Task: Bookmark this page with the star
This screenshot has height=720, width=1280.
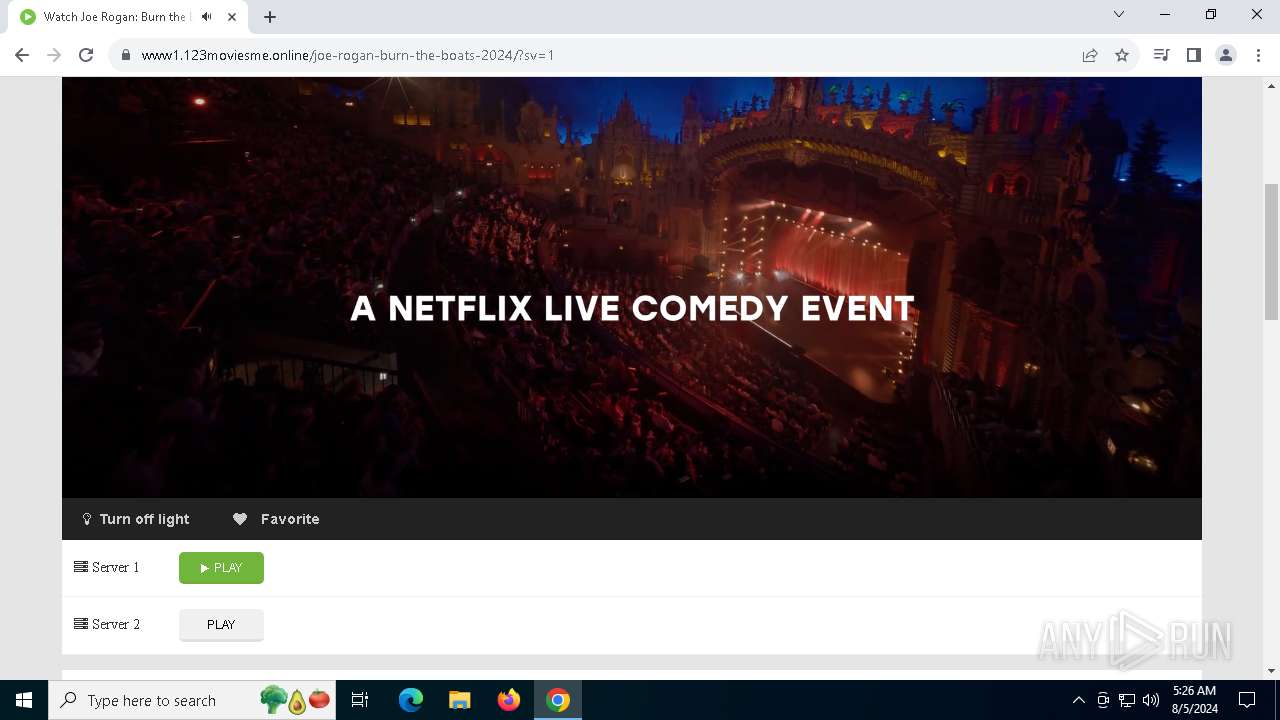Action: 1122,55
